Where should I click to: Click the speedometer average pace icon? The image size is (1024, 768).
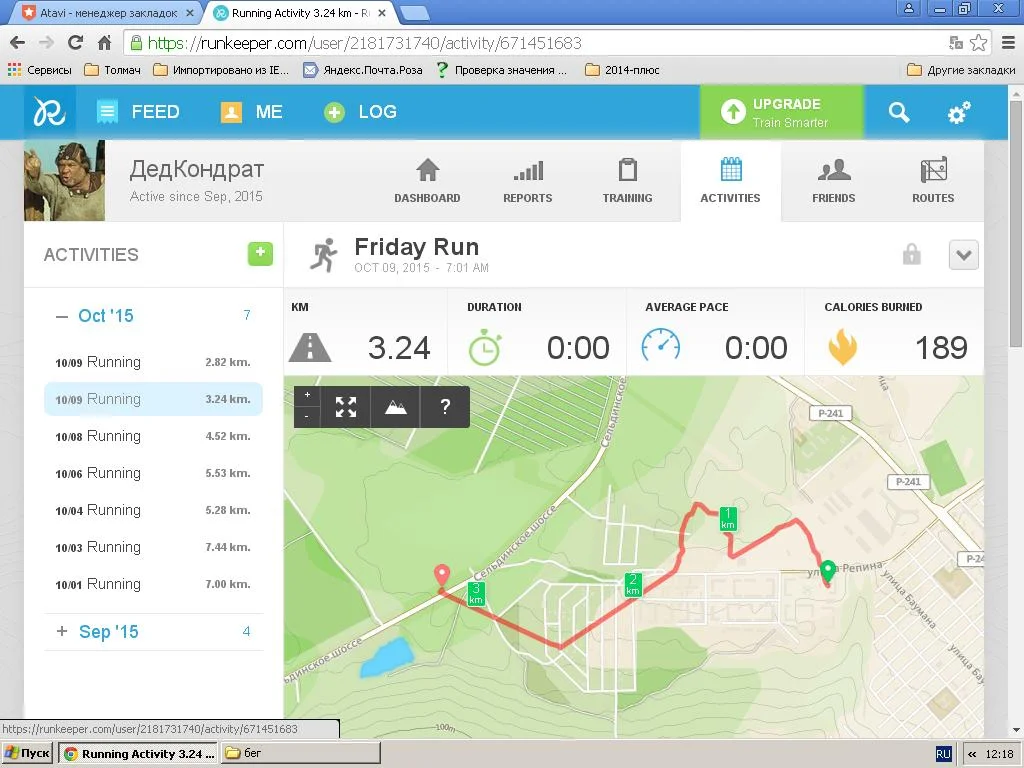660,345
